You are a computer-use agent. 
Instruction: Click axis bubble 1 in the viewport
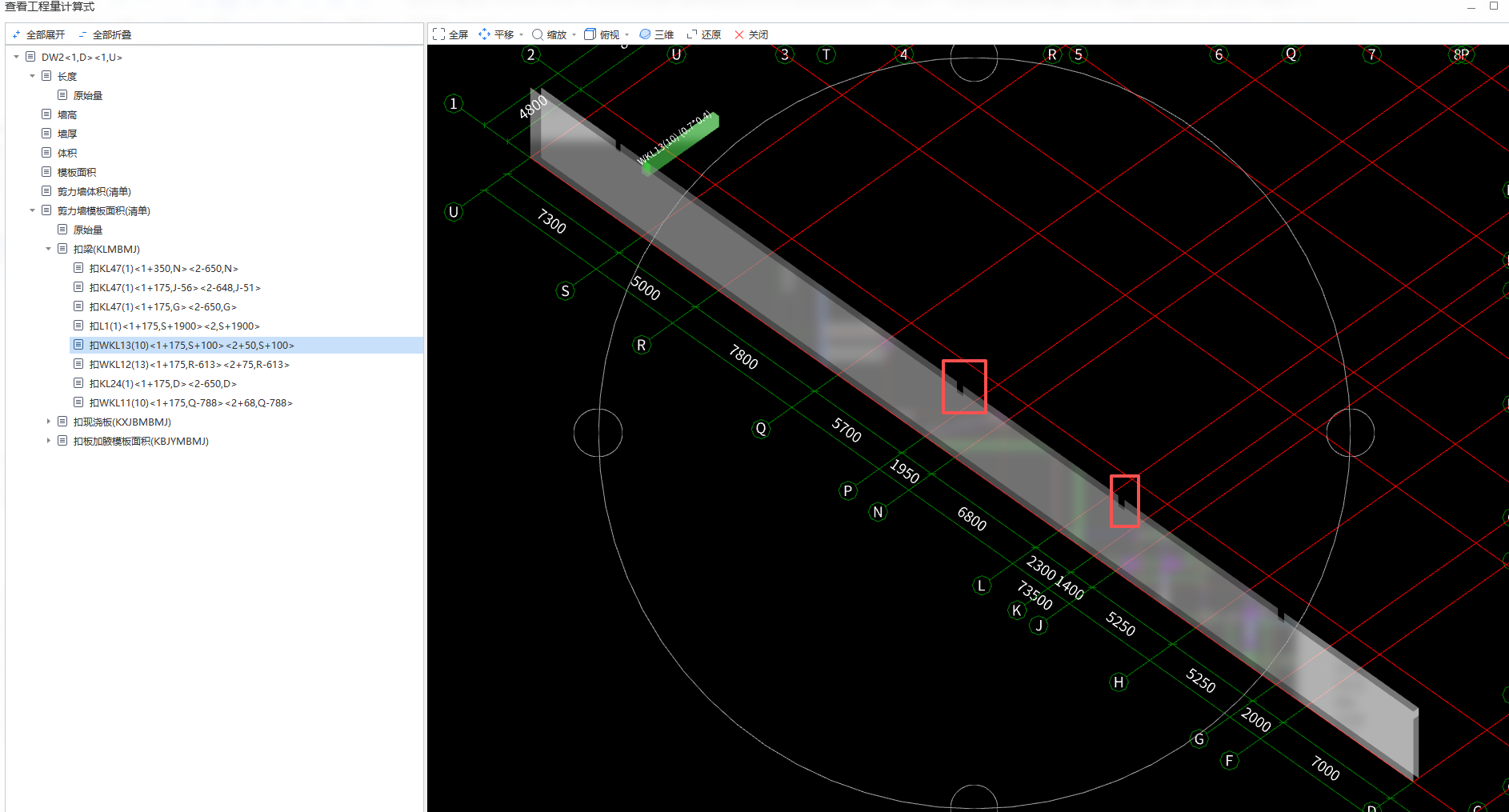[x=454, y=103]
